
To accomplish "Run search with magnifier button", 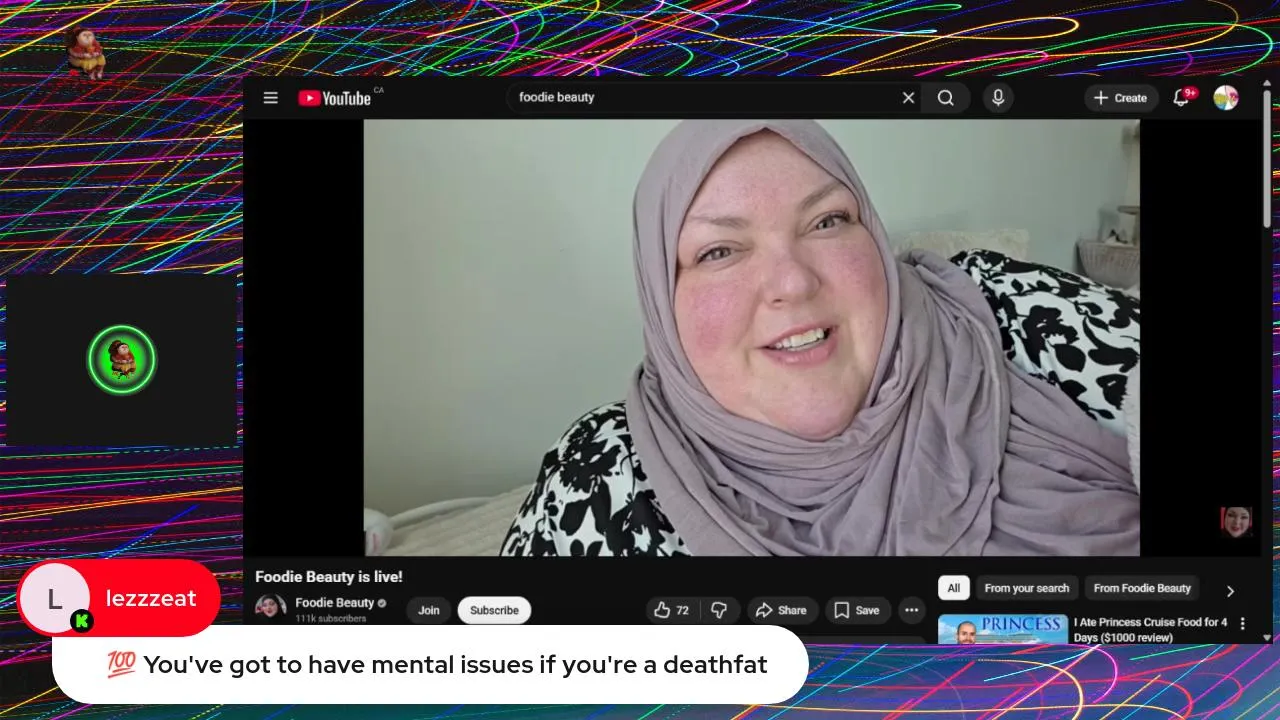I will 946,98.
